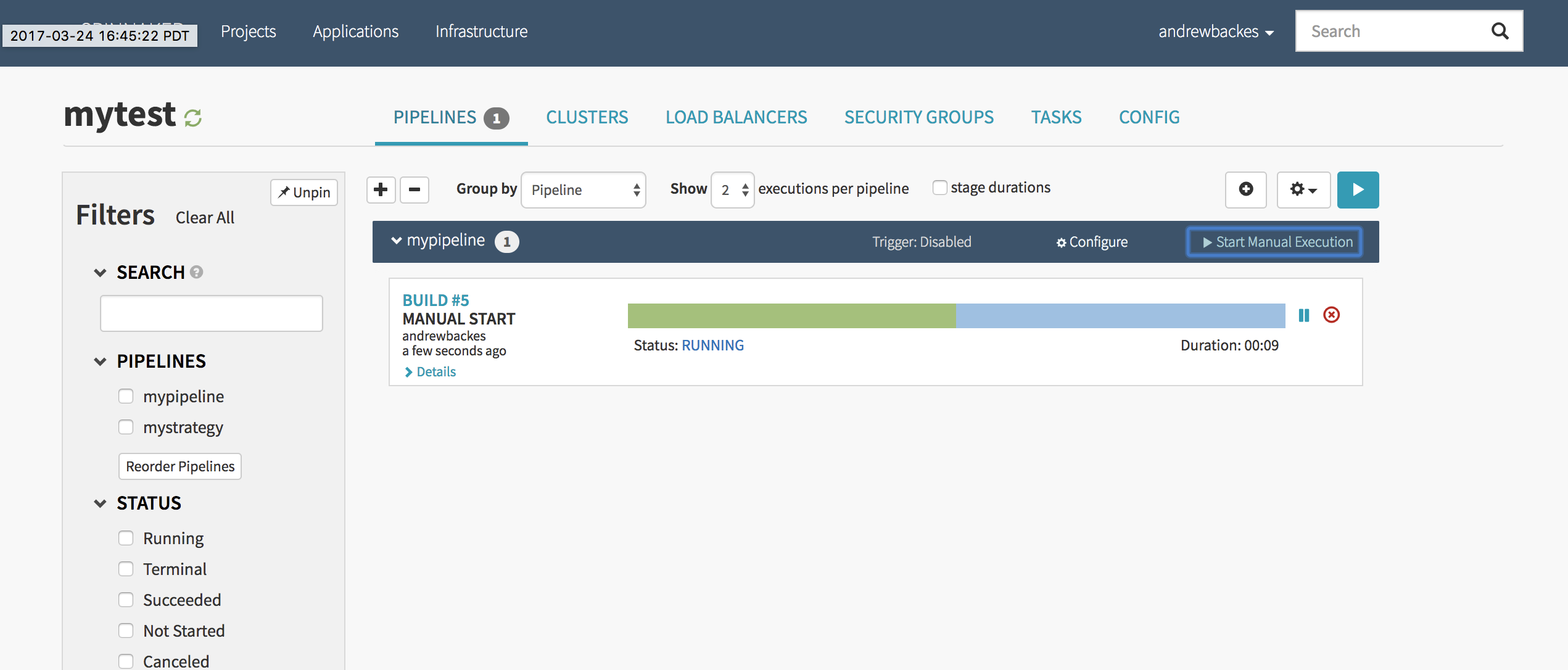
Task: Open the Group by Pipeline dropdown
Action: [x=583, y=190]
